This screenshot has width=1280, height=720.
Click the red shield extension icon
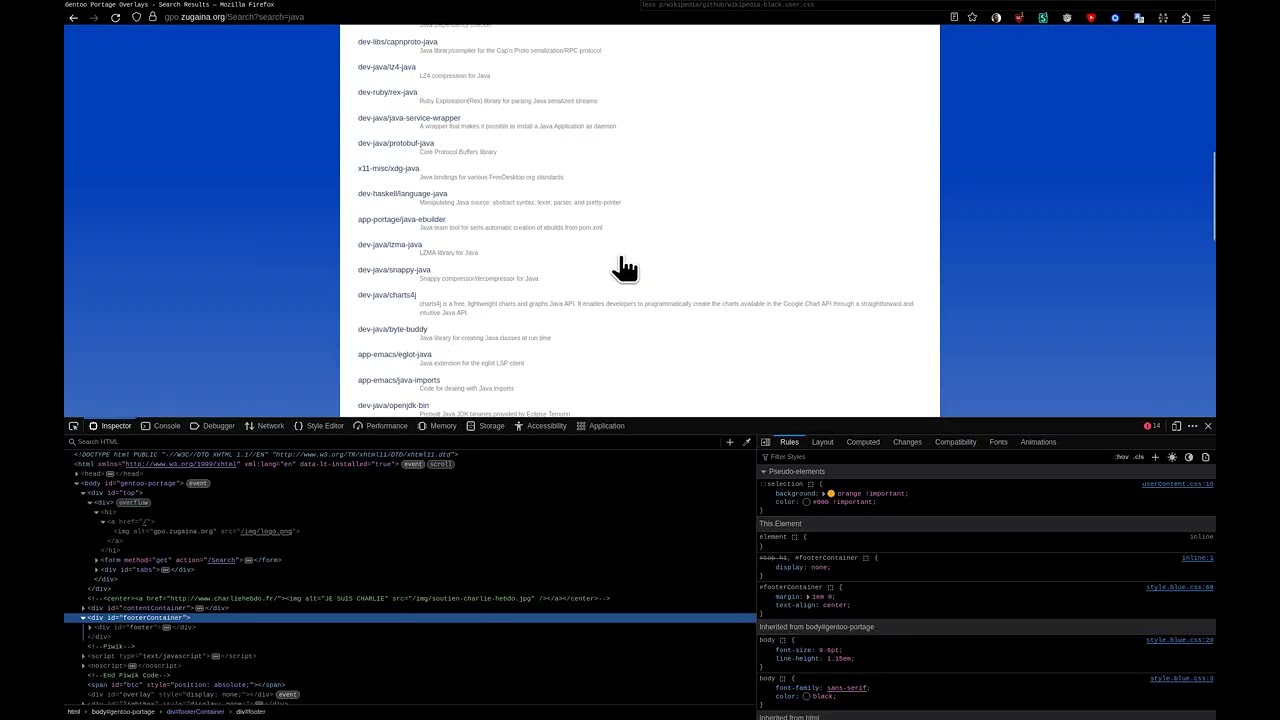point(1019,17)
